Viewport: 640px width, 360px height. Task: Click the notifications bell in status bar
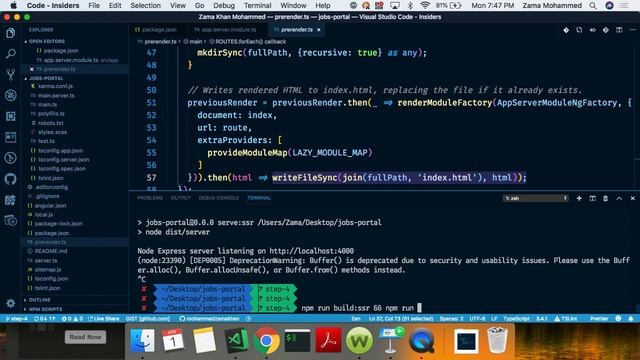[x=631, y=318]
